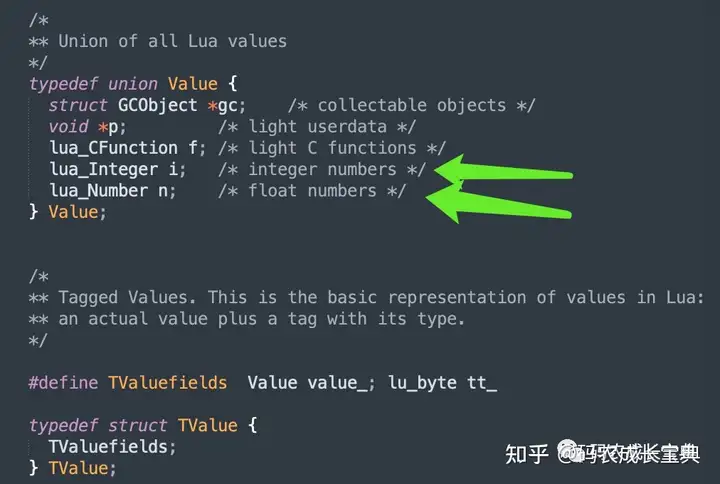Viewport: 720px width, 484px height.
Task: Click the 知乎 watermark logo
Action: pyautogui.click(x=527, y=456)
